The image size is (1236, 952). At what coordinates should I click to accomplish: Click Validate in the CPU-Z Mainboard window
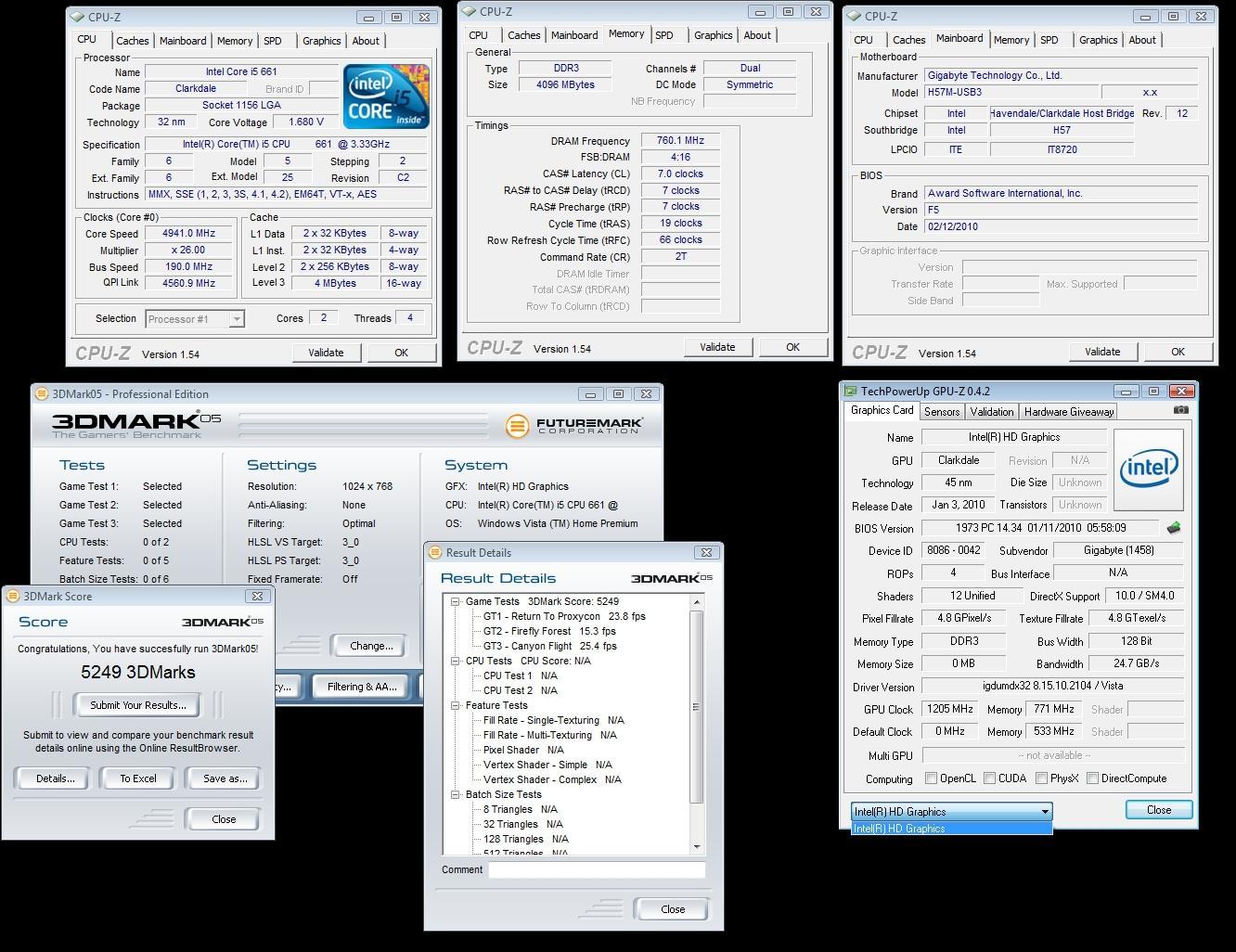1102,352
